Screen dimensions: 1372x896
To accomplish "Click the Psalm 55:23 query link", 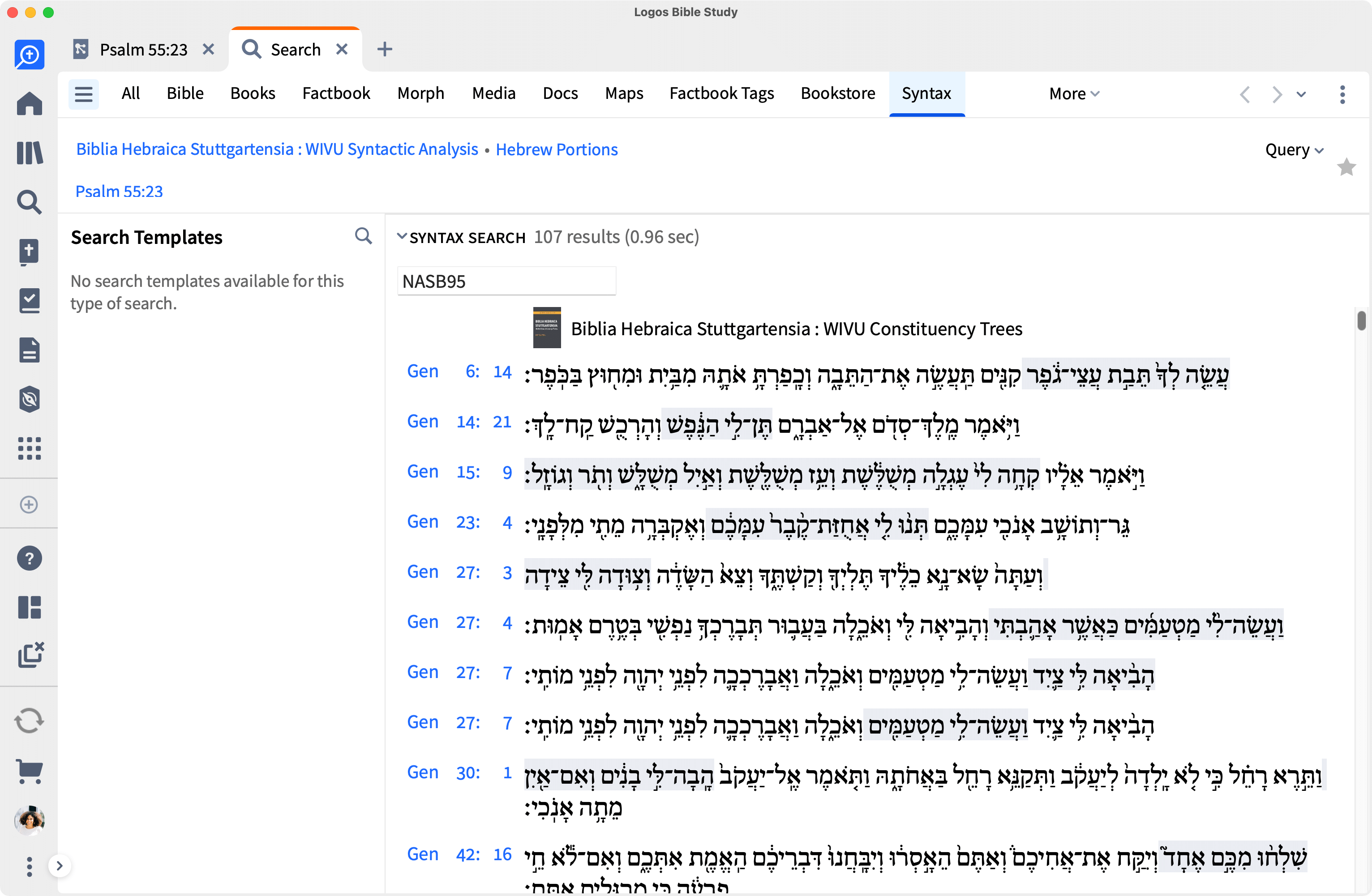I will coord(119,191).
